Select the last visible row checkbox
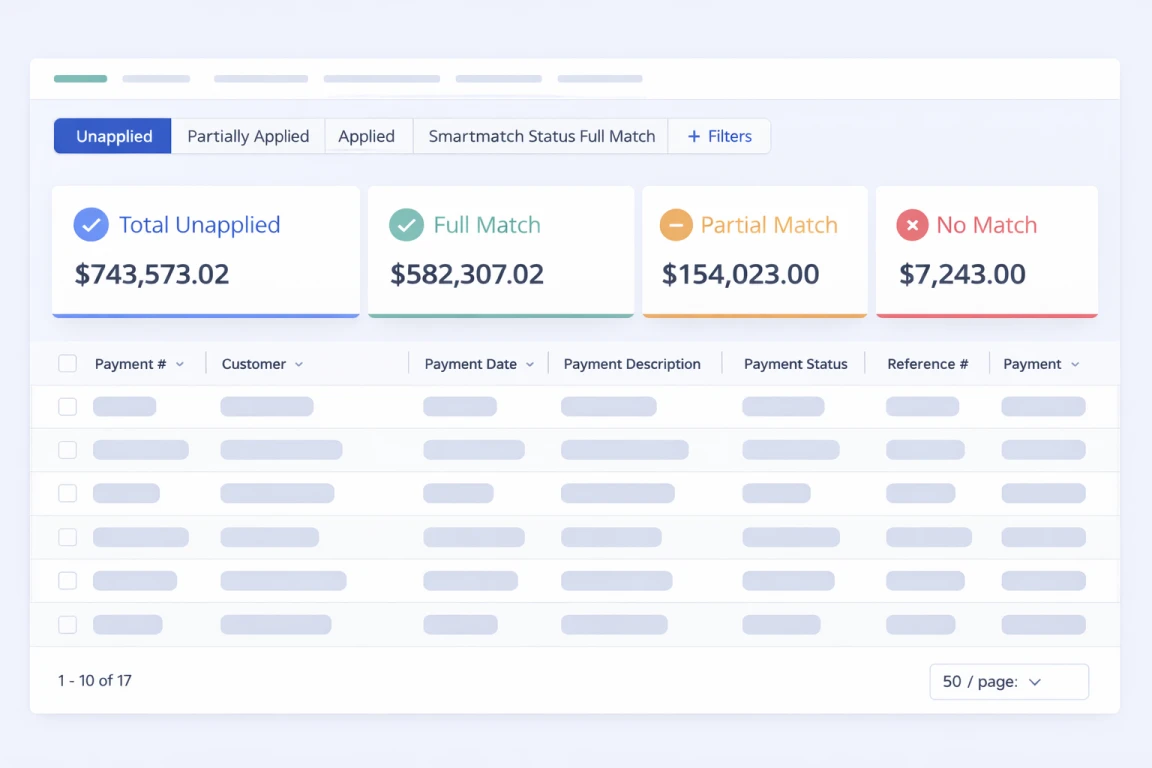 coord(67,625)
